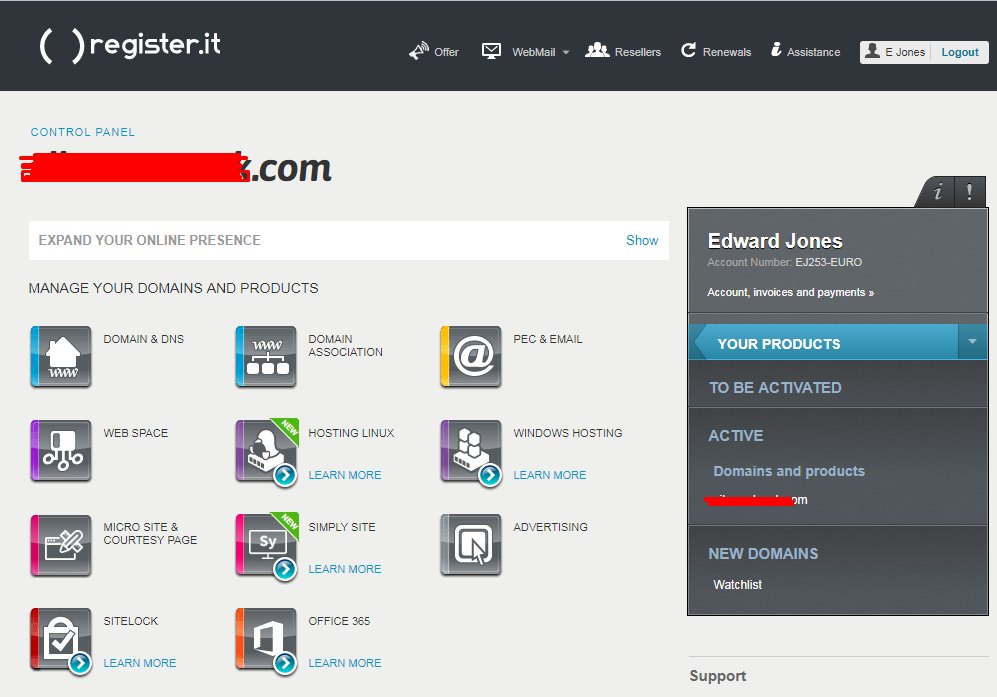The height and width of the screenshot is (697, 997).
Task: Open the WebMail menu item
Action: pos(533,52)
